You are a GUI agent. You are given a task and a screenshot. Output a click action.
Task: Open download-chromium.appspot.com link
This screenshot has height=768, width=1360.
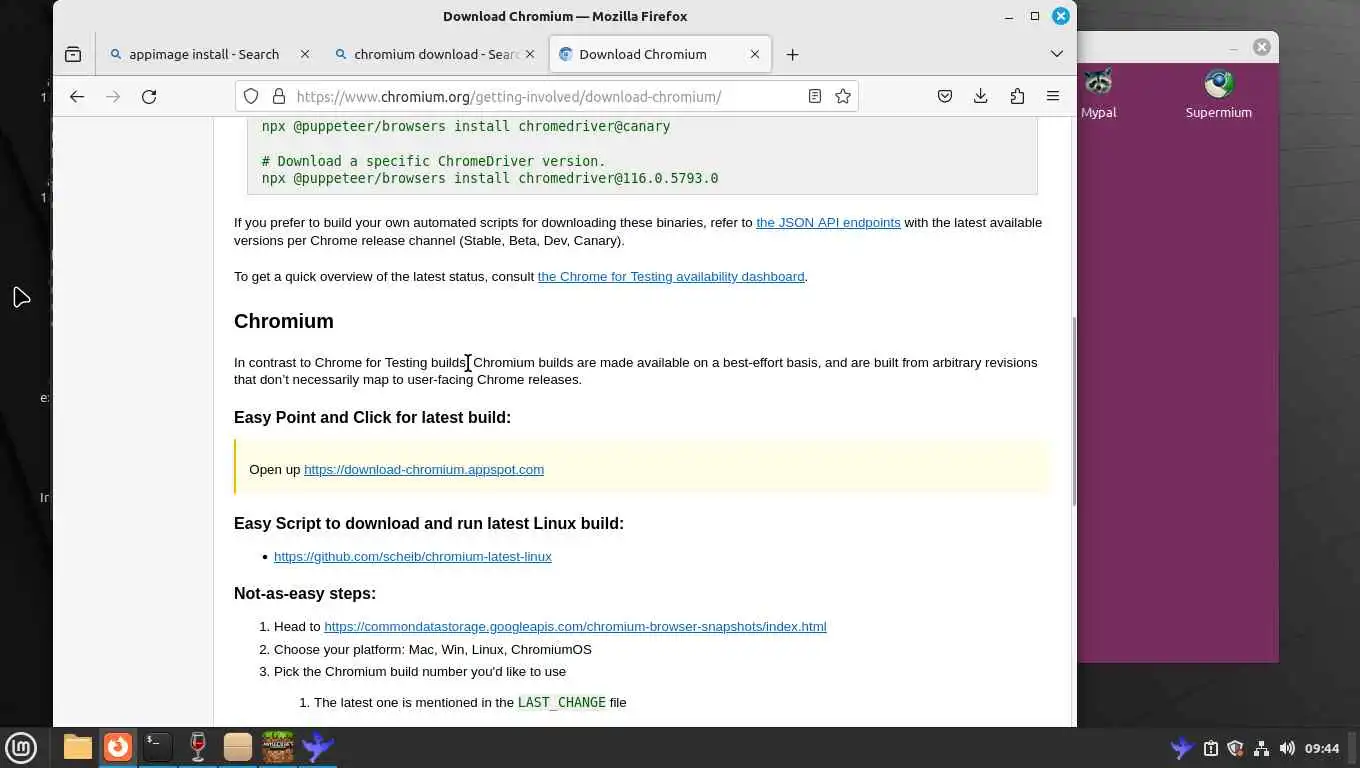(x=424, y=469)
